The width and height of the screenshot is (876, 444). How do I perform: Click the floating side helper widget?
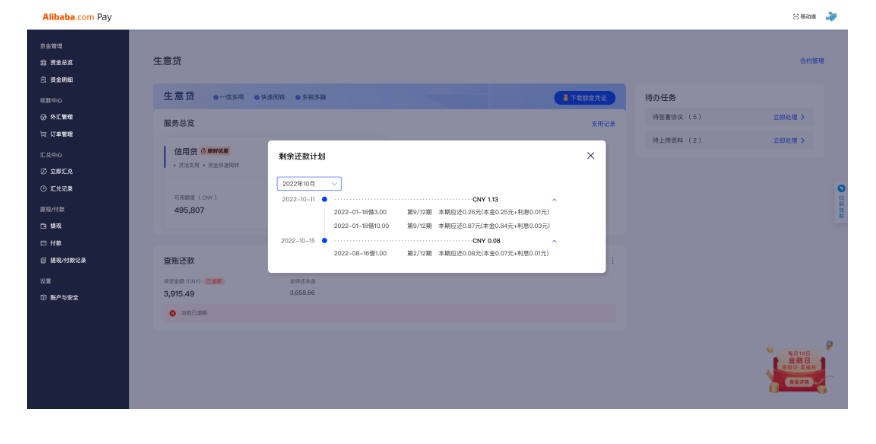coord(841,203)
